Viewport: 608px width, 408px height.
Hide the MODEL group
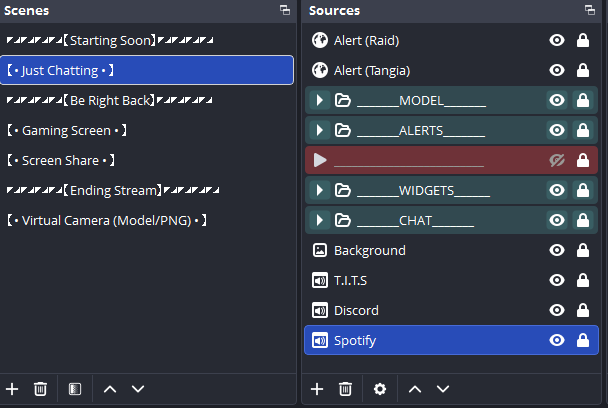tap(557, 100)
